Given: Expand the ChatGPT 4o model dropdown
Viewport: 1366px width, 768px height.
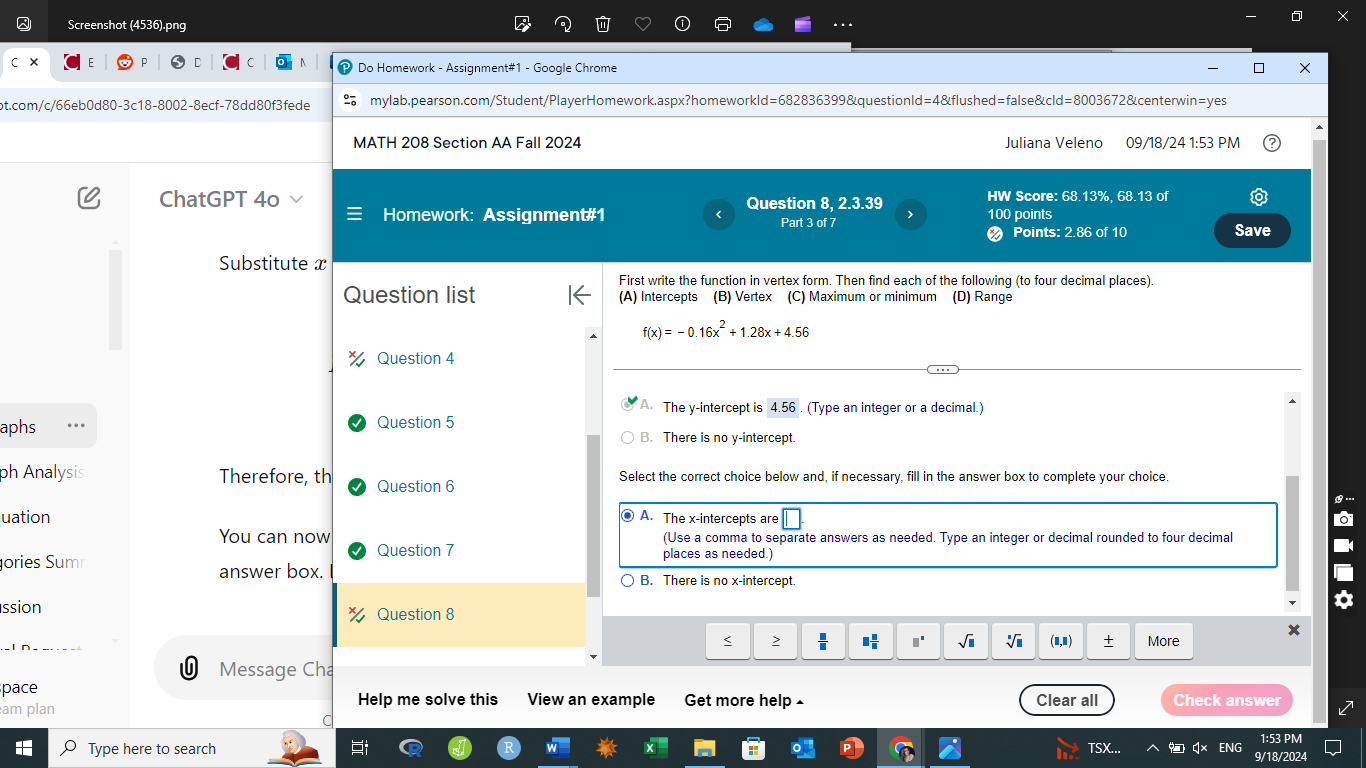Looking at the screenshot, I should tap(231, 199).
